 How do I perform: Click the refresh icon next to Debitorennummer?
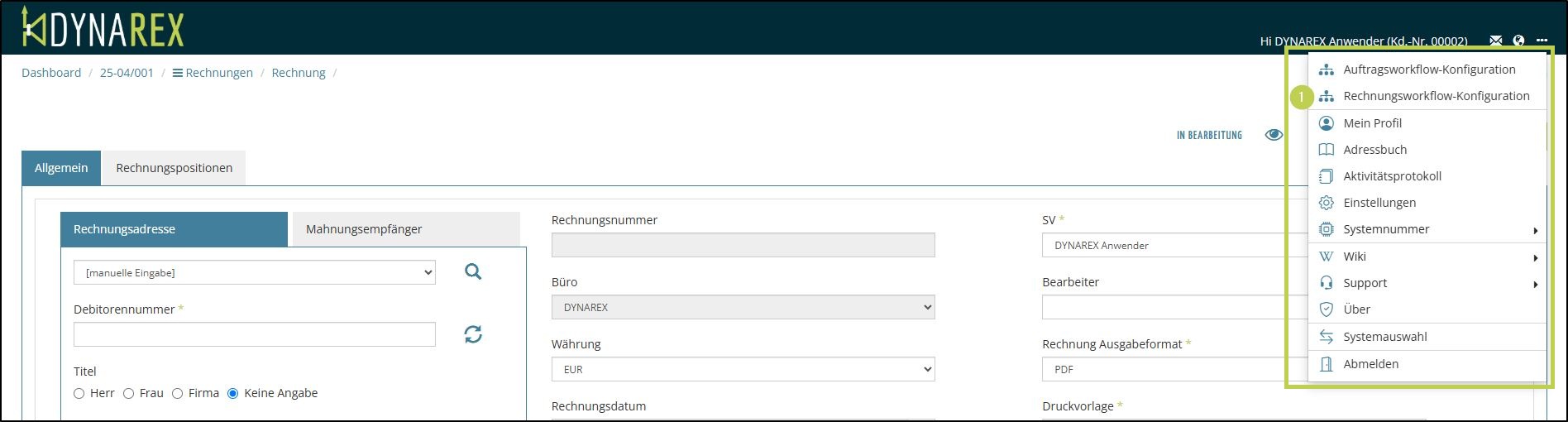click(473, 334)
